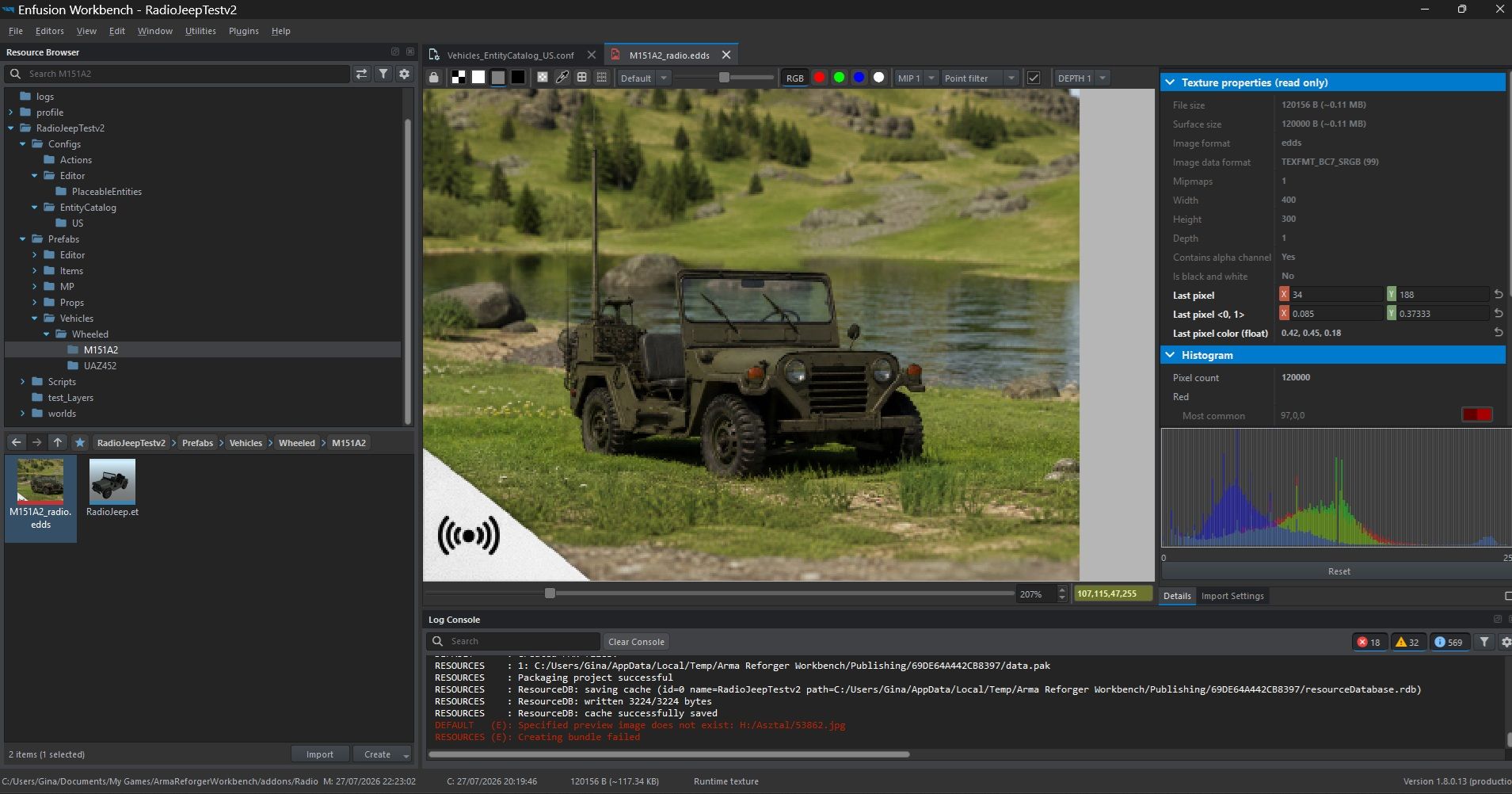Collapse the Texture properties section
The height and width of the screenshot is (794, 1512).
click(1171, 82)
